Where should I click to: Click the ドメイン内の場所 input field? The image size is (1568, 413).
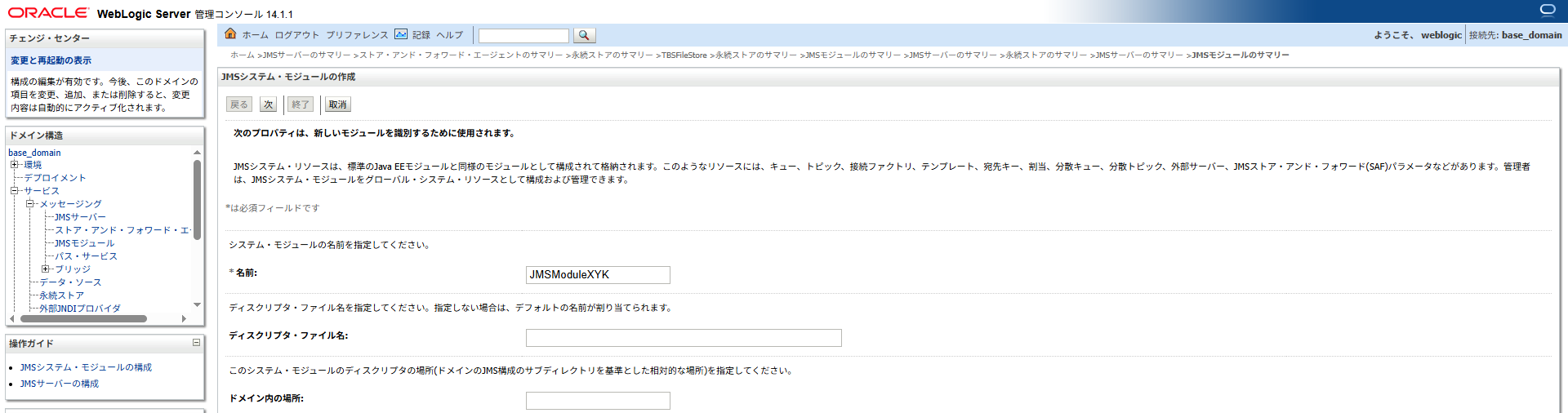coord(598,401)
